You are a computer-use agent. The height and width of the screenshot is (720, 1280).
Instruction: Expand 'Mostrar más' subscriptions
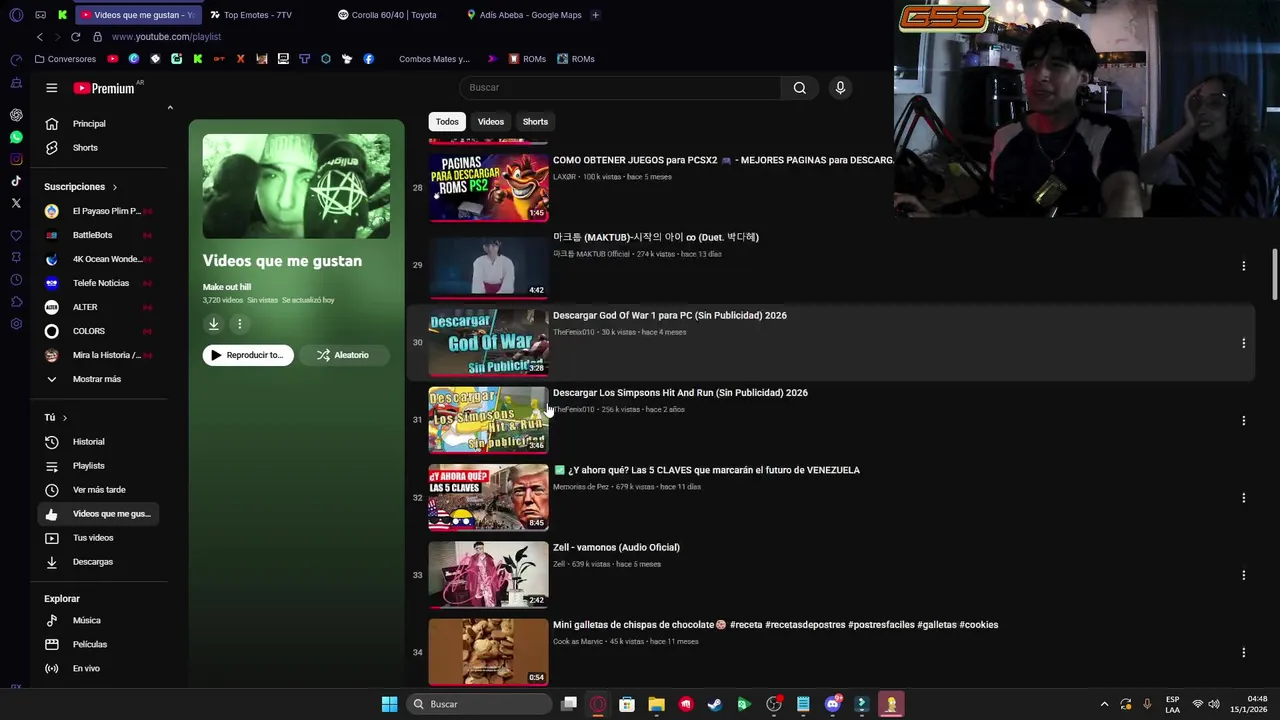pos(96,379)
